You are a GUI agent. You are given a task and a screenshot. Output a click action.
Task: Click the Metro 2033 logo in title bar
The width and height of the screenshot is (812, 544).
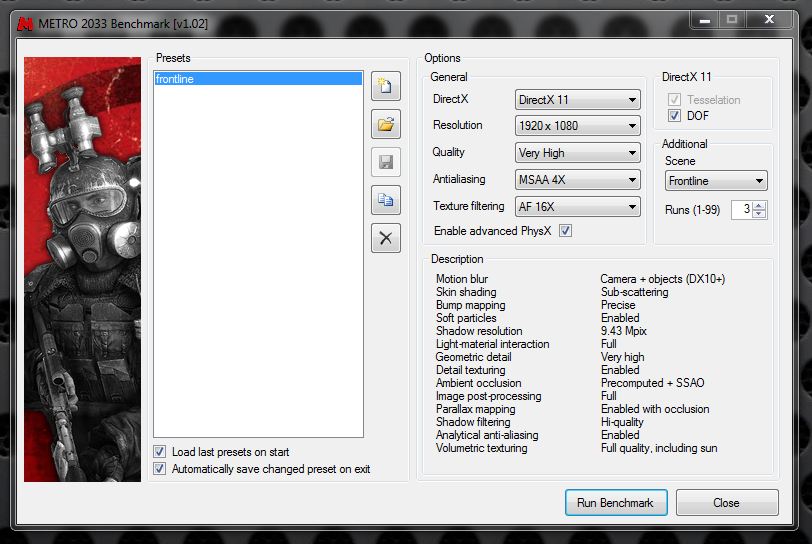pos(25,24)
